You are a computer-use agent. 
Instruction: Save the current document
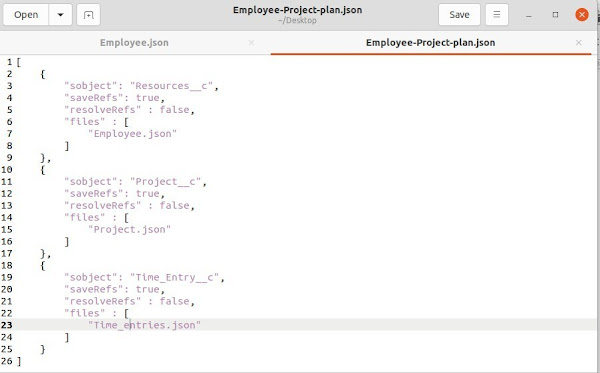point(459,15)
